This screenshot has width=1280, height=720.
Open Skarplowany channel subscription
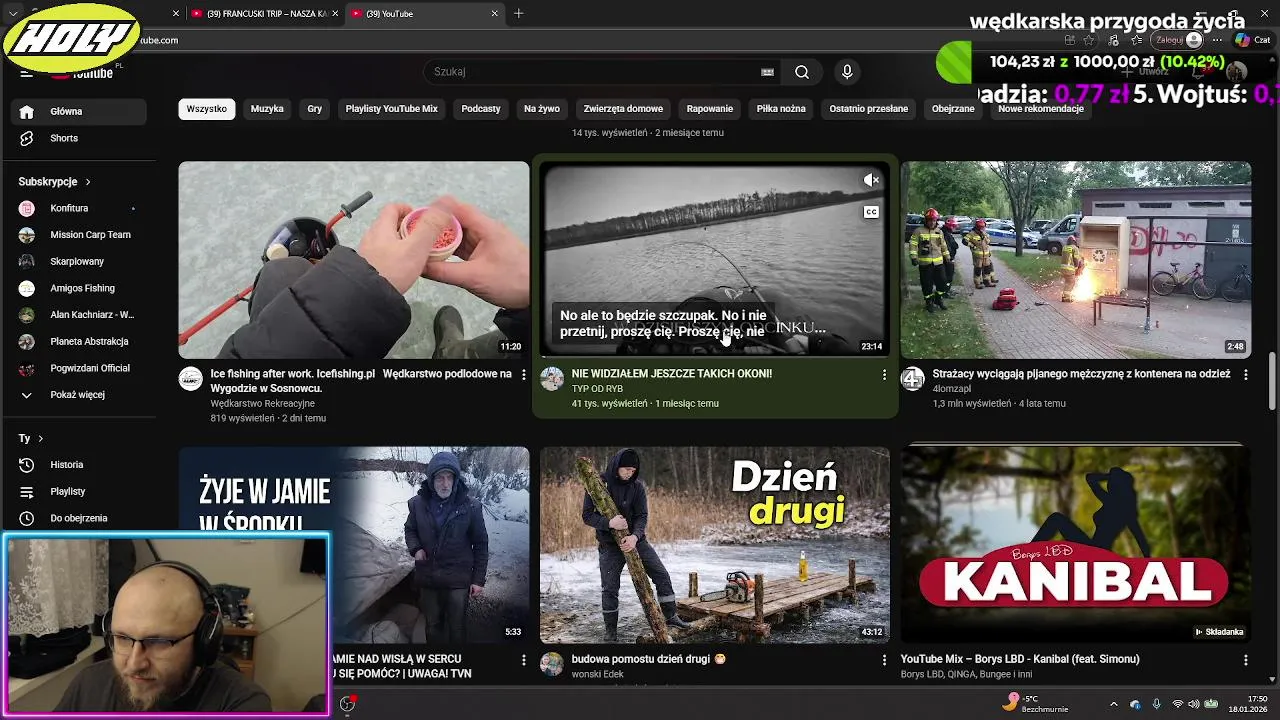coord(80,261)
